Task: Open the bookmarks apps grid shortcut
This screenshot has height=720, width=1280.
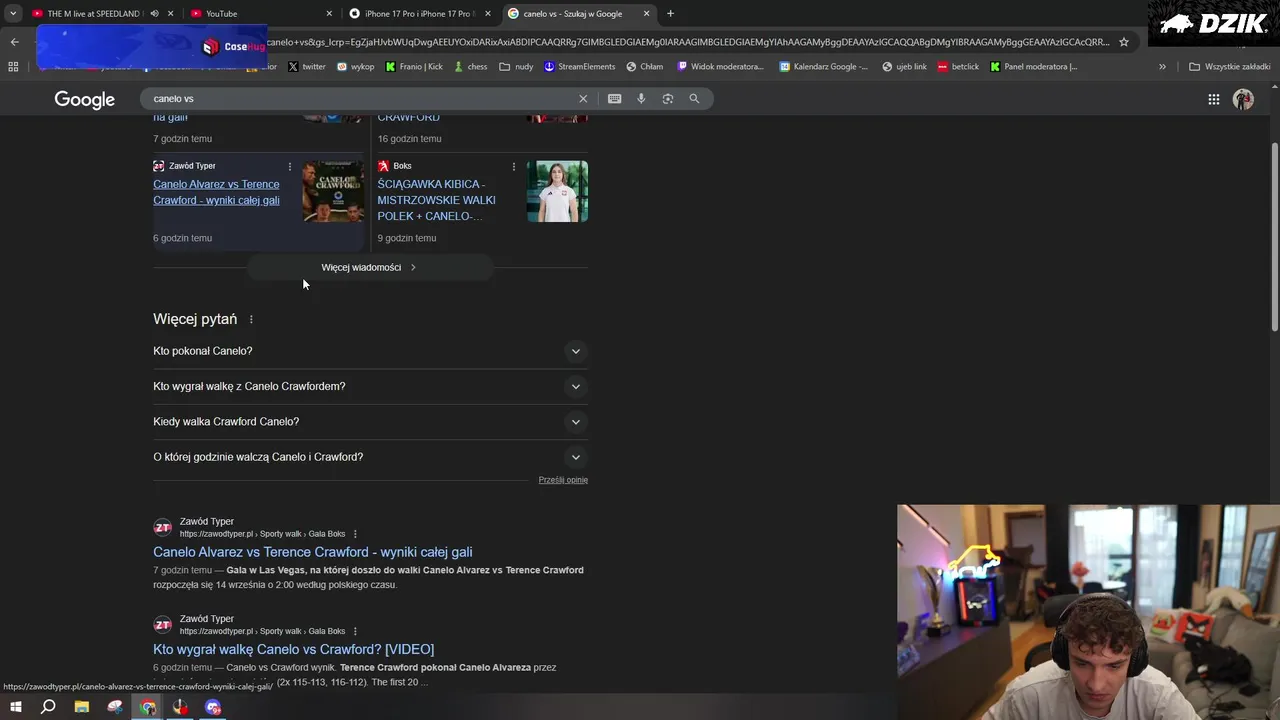Action: pos(13,67)
